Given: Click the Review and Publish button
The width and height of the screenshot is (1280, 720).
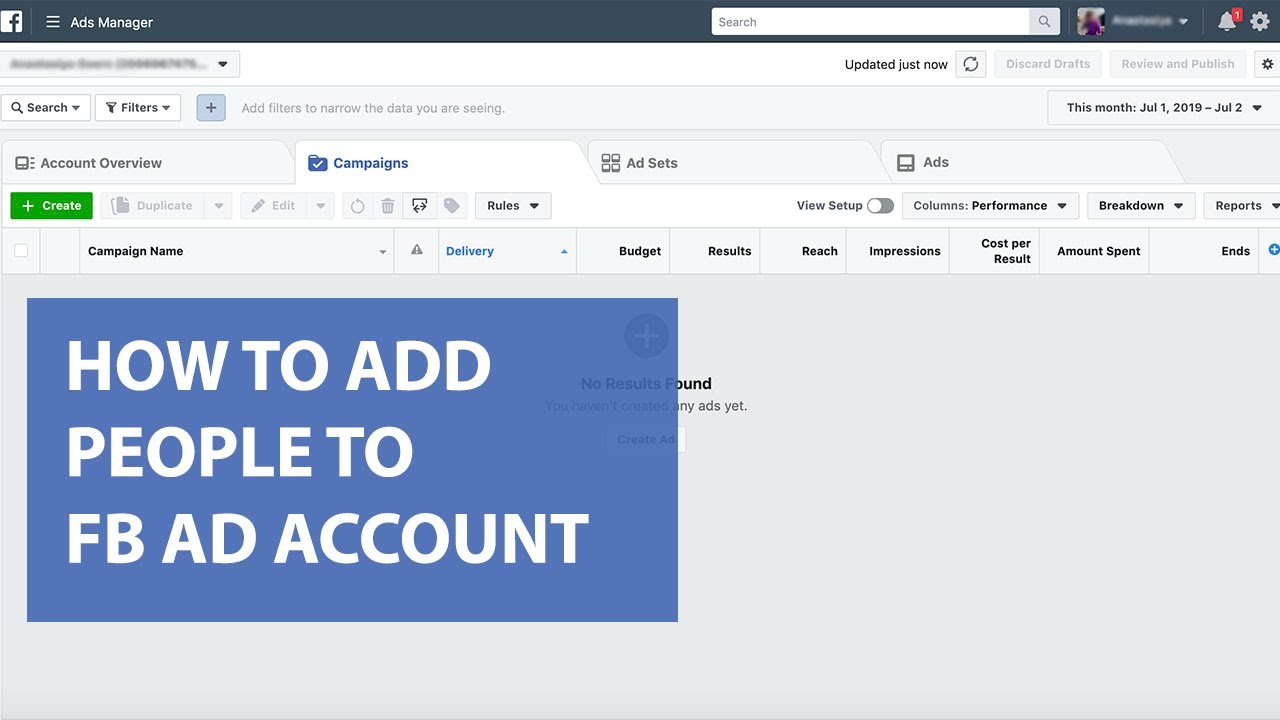Looking at the screenshot, I should (1178, 64).
